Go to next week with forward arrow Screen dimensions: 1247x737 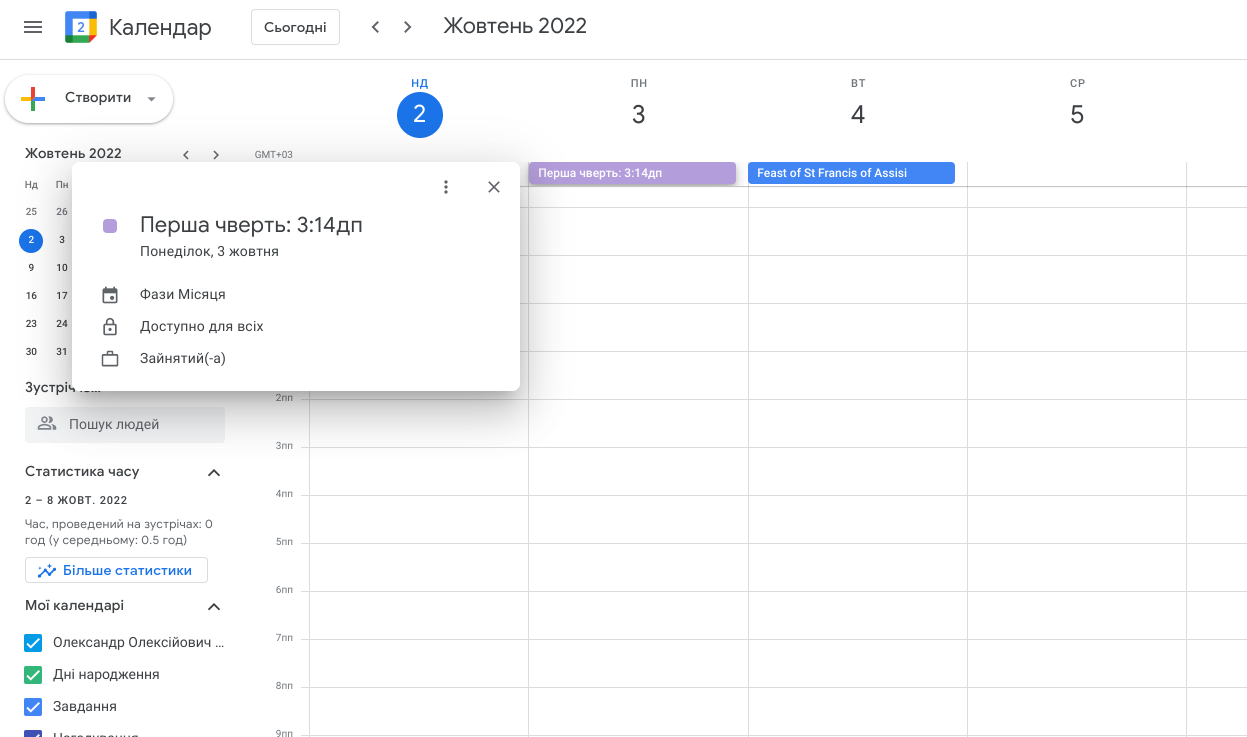[407, 27]
